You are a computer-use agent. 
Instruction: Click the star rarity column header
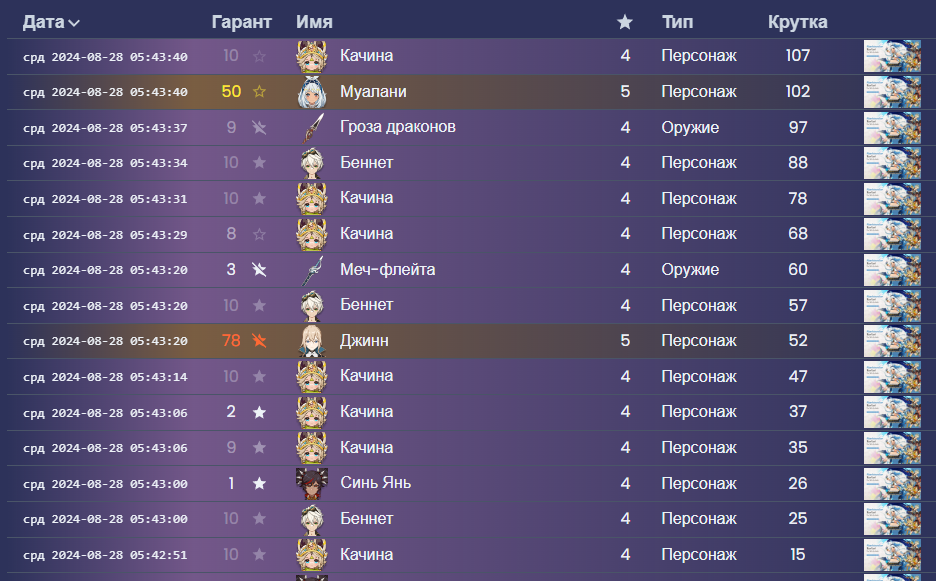tap(625, 22)
